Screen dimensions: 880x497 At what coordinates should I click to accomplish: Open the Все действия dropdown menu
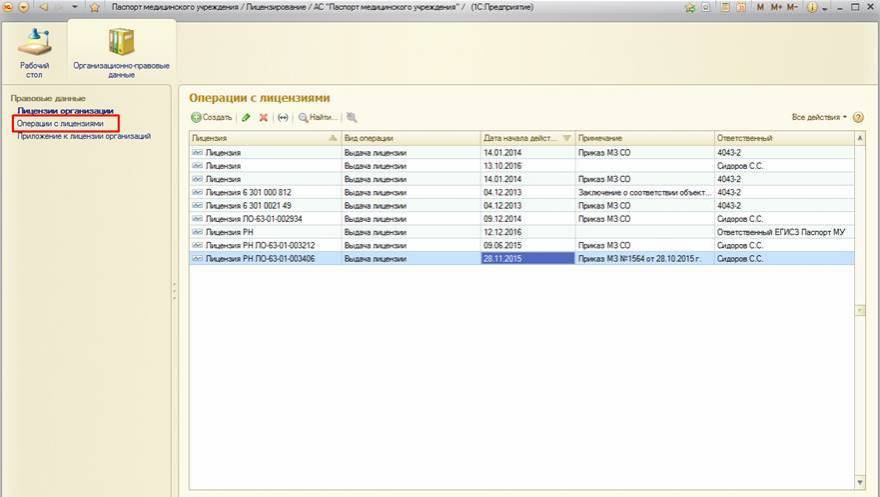pos(818,117)
